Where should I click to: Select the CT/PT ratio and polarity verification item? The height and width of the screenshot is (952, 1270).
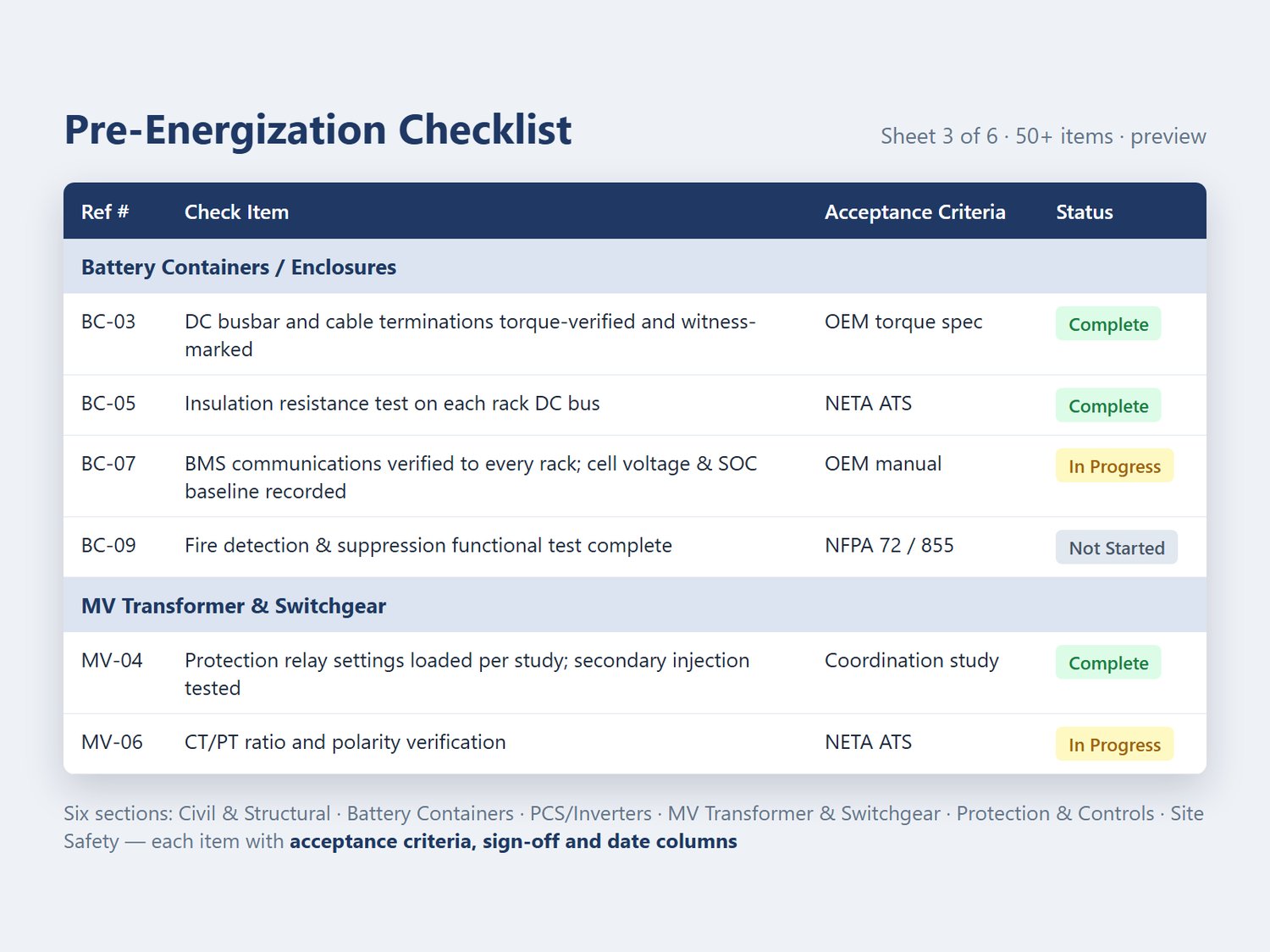tap(345, 742)
